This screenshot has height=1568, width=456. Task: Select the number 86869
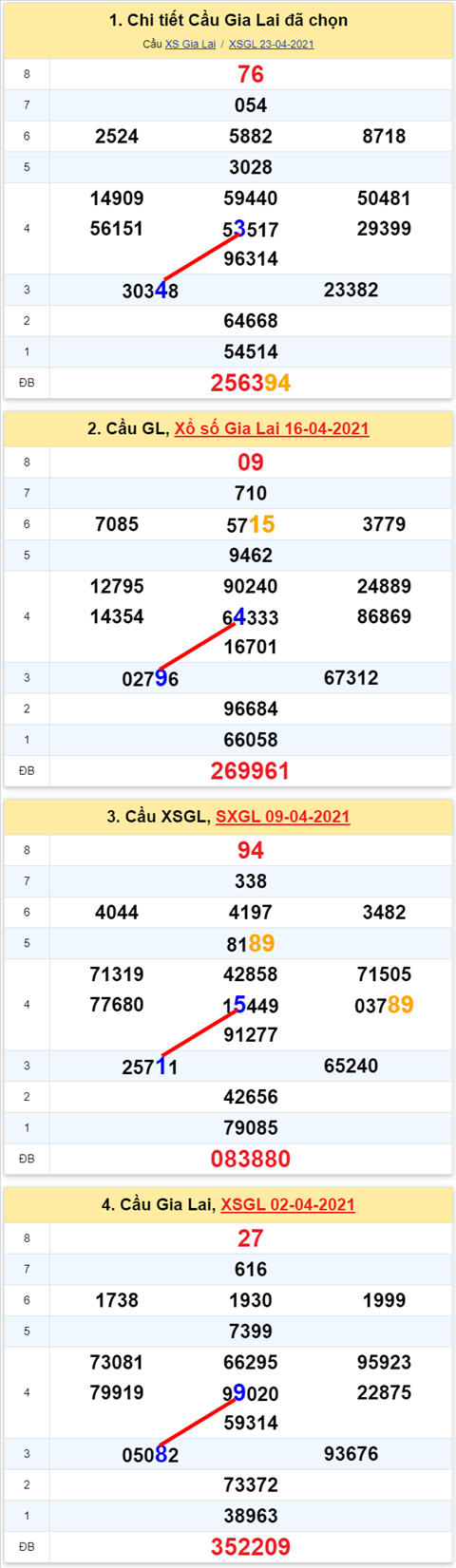point(384,616)
